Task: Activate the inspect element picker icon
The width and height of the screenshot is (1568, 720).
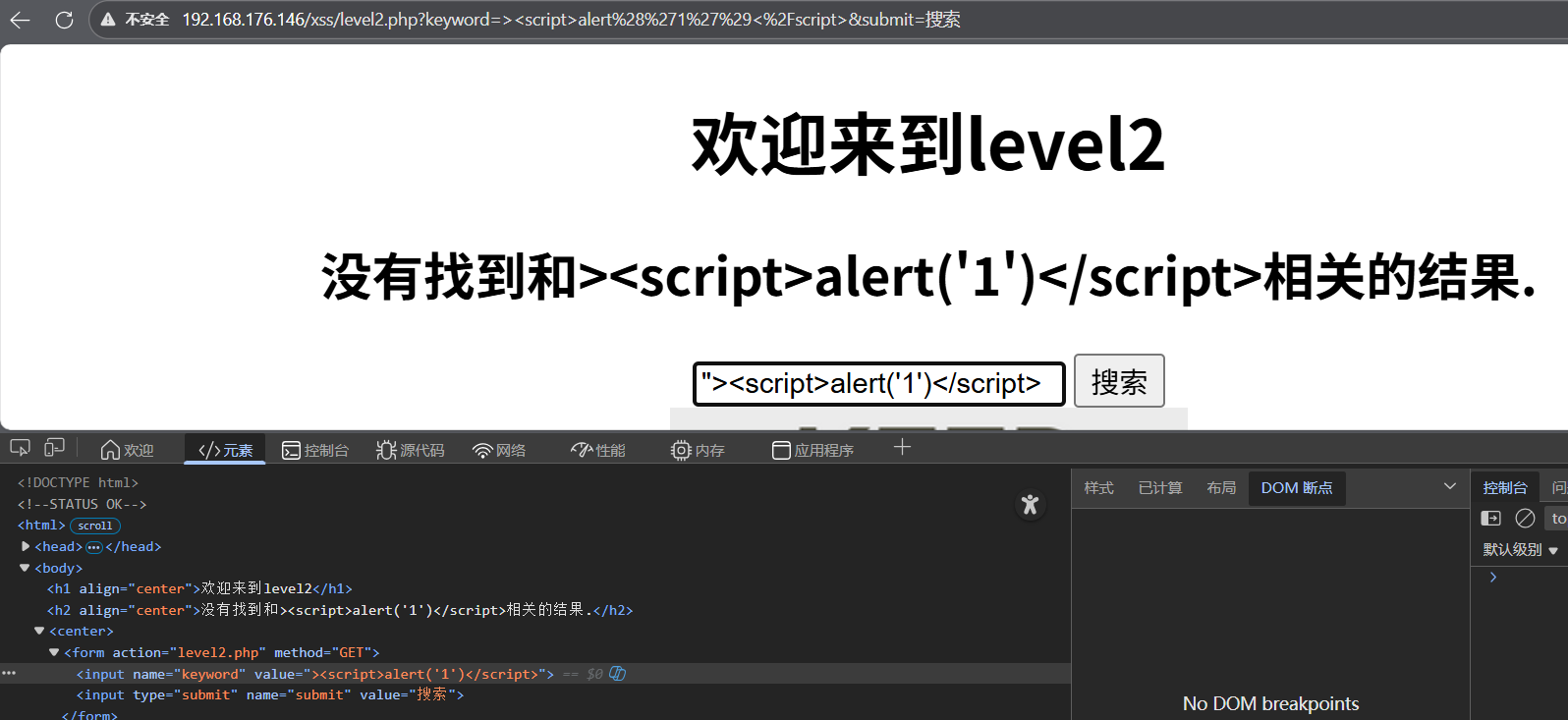Action: click(20, 448)
